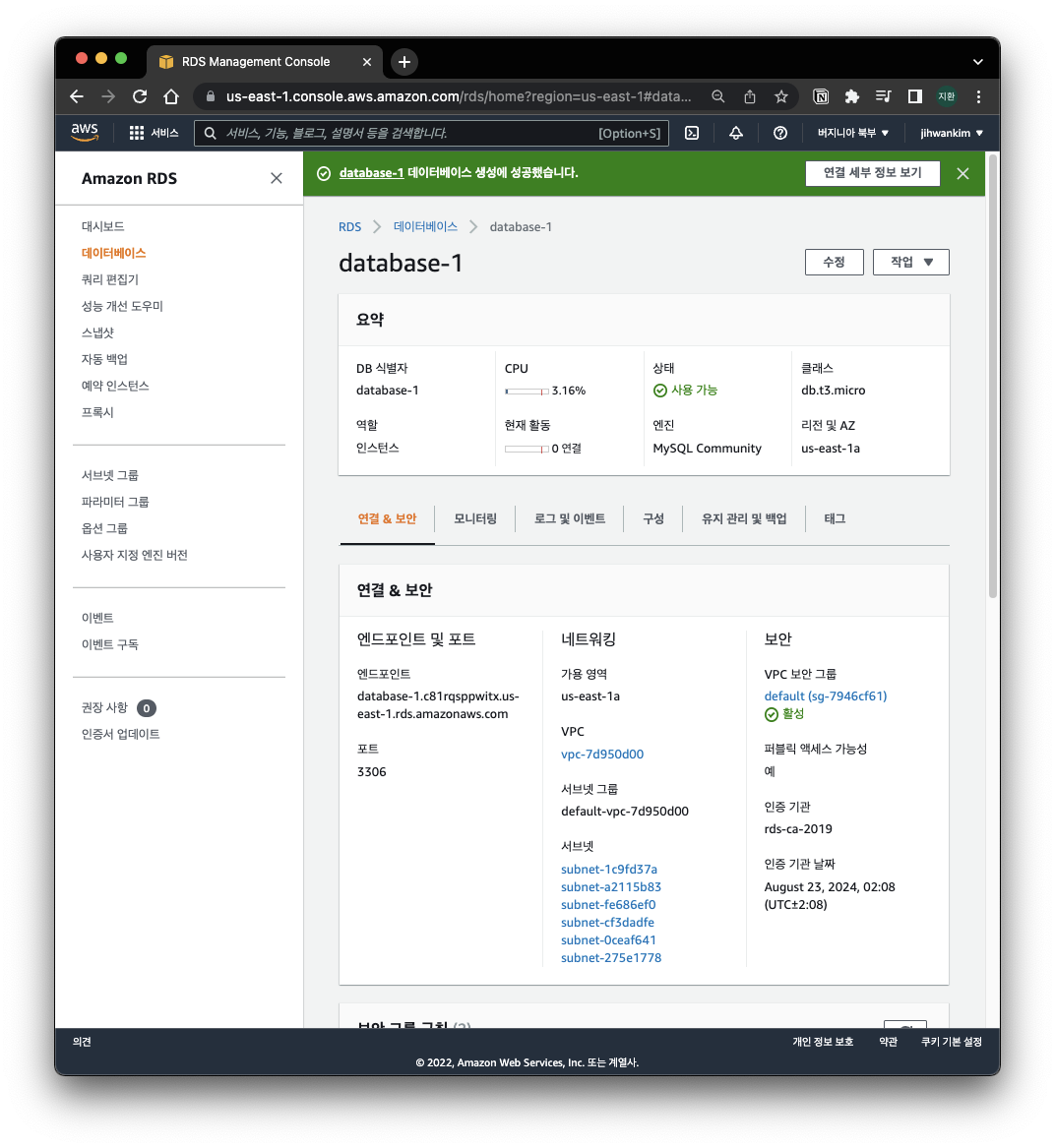1055x1148 pixels.
Task: Click the share icon in address bar
Action: tap(750, 96)
